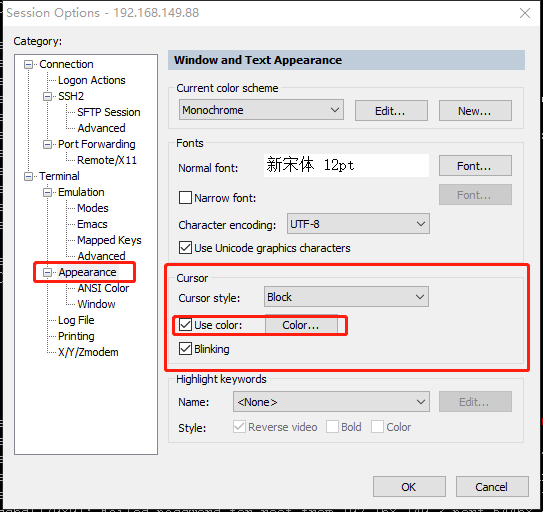Click Edit... for Highlight keywords
This screenshot has height=512, width=543.
click(x=475, y=402)
